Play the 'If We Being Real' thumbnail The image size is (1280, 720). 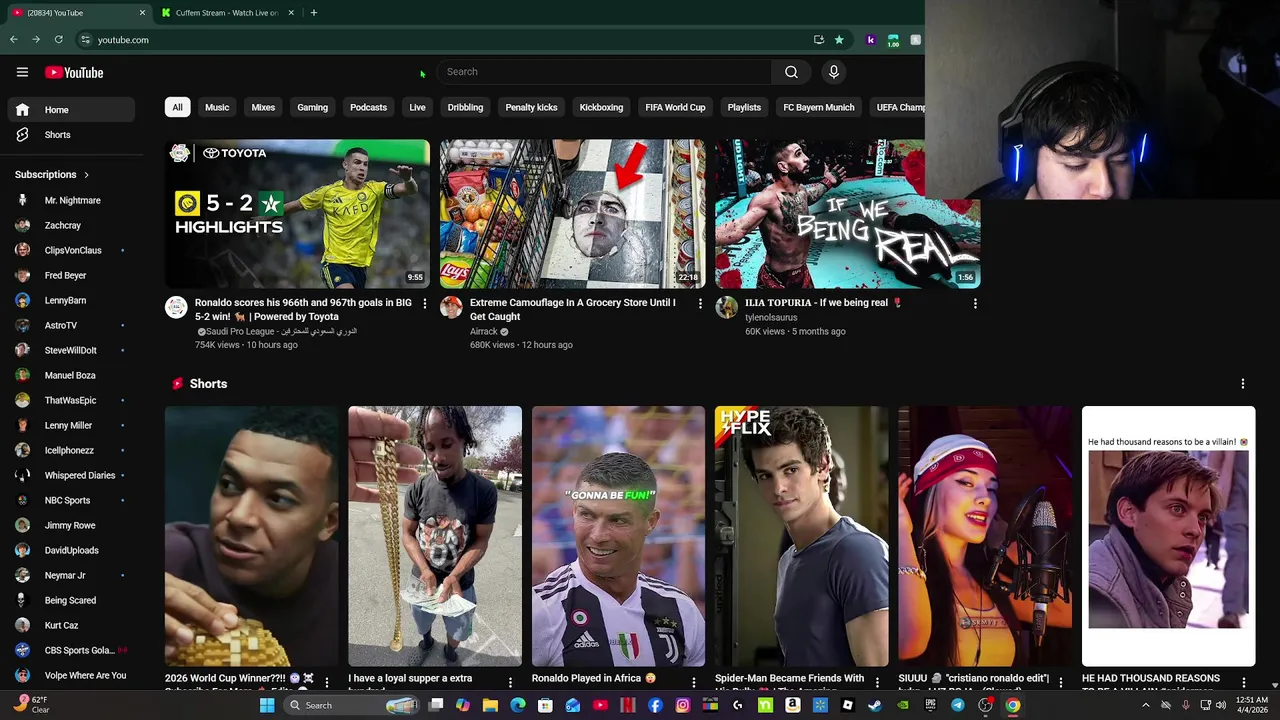[847, 214]
